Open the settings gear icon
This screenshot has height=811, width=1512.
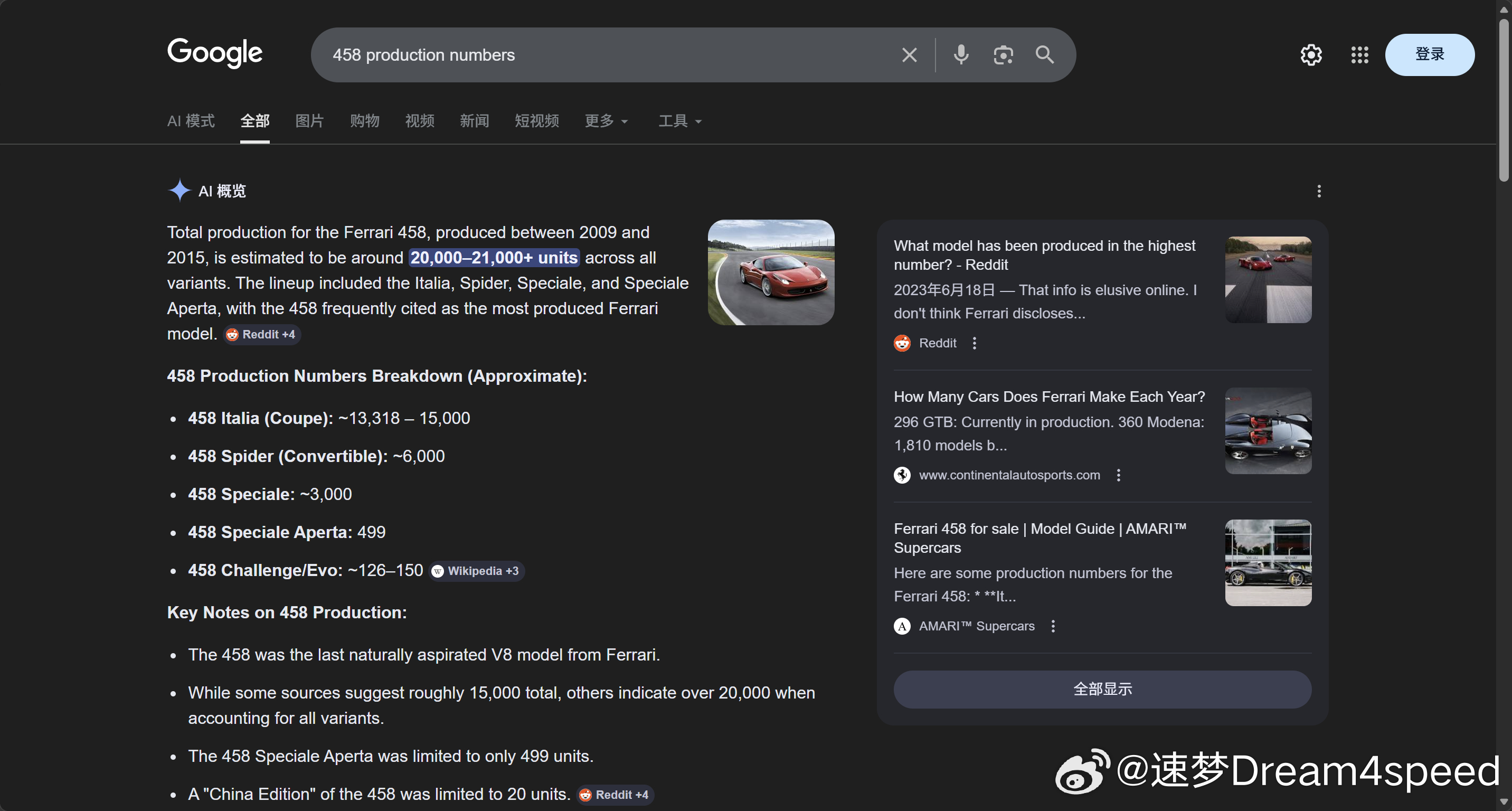[1311, 55]
